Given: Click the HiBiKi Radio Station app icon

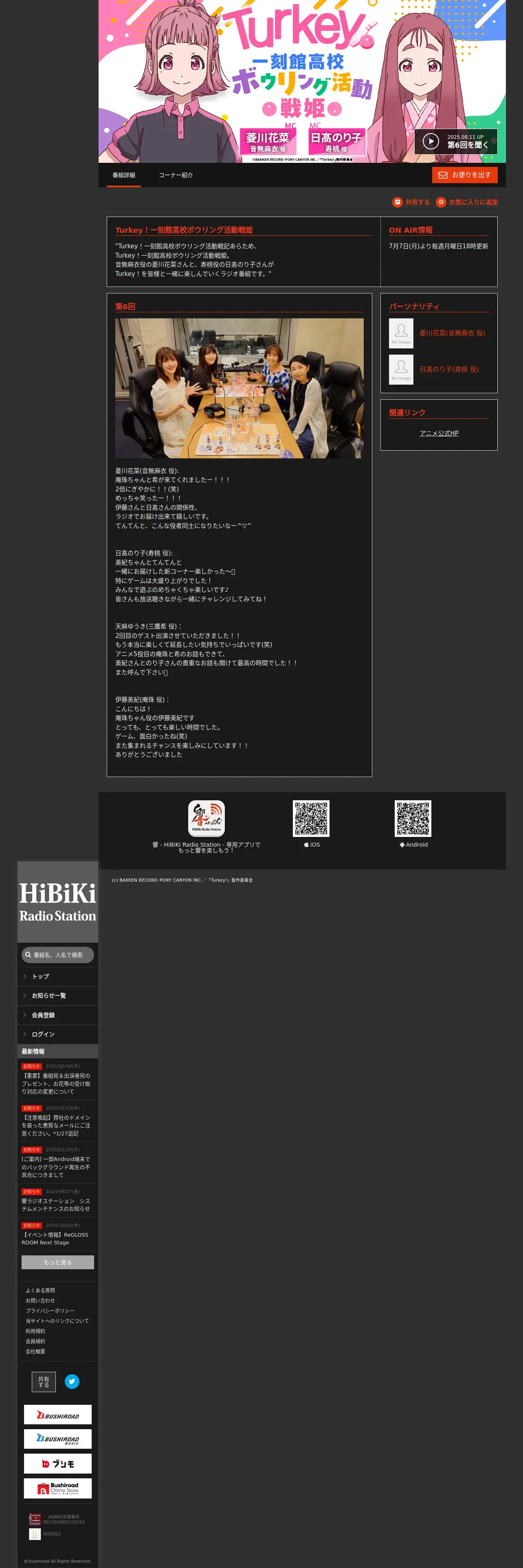Looking at the screenshot, I should (207, 818).
